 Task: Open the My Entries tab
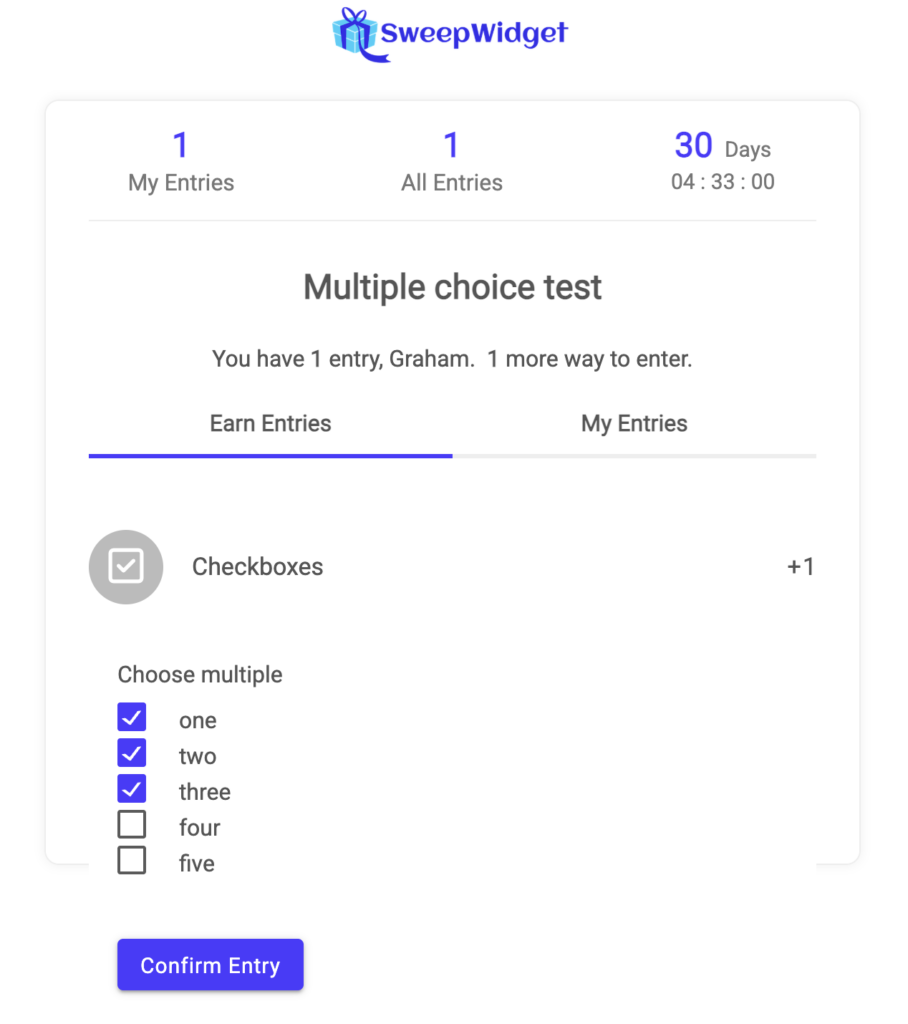coord(634,424)
